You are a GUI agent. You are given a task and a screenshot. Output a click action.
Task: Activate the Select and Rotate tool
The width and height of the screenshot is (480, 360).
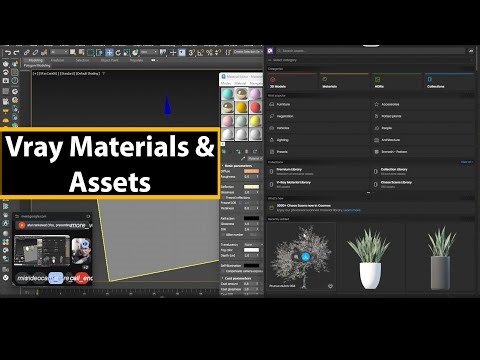coord(118,52)
